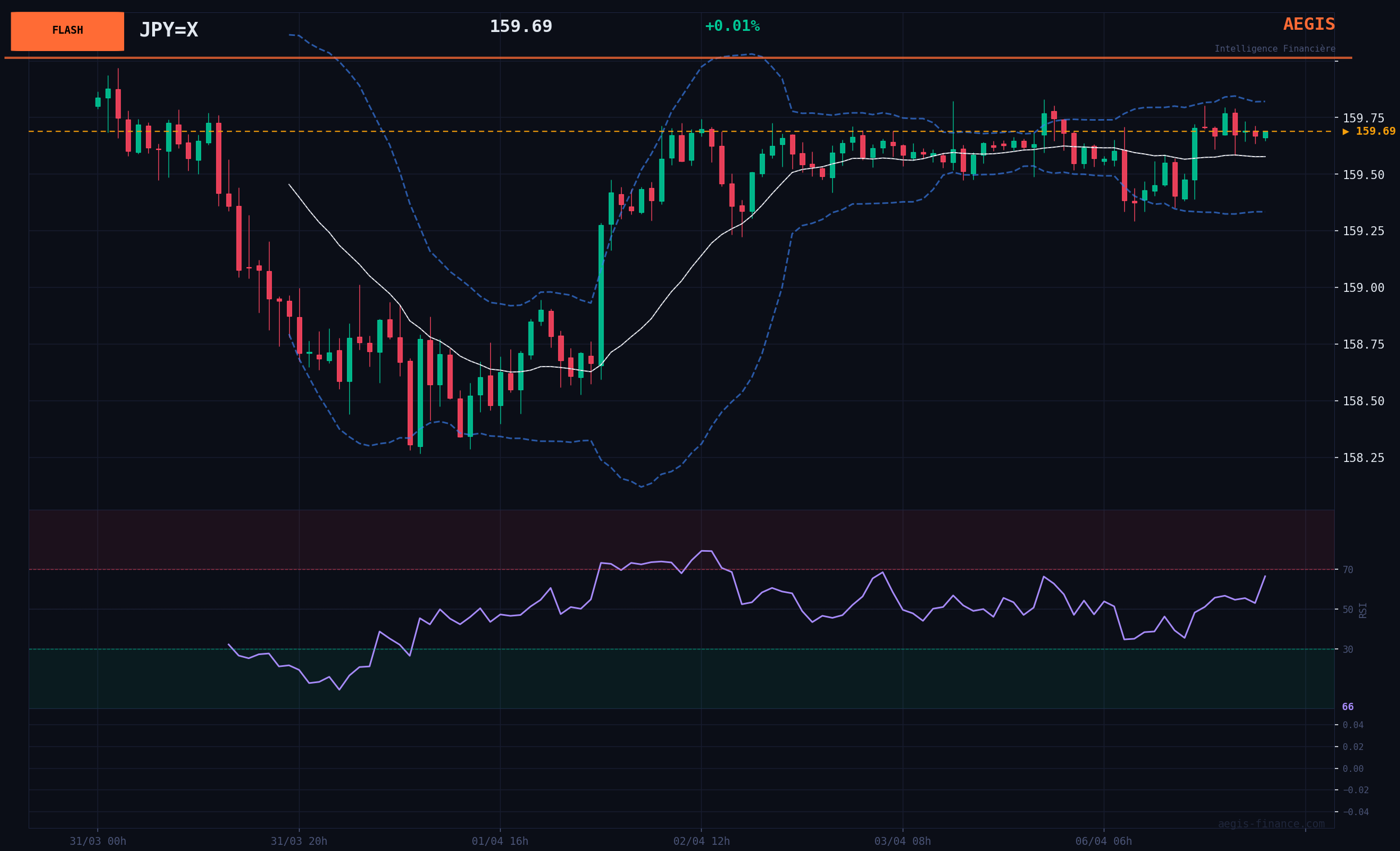
Task: Click the 159.00 price axis label
Action: 1363,288
